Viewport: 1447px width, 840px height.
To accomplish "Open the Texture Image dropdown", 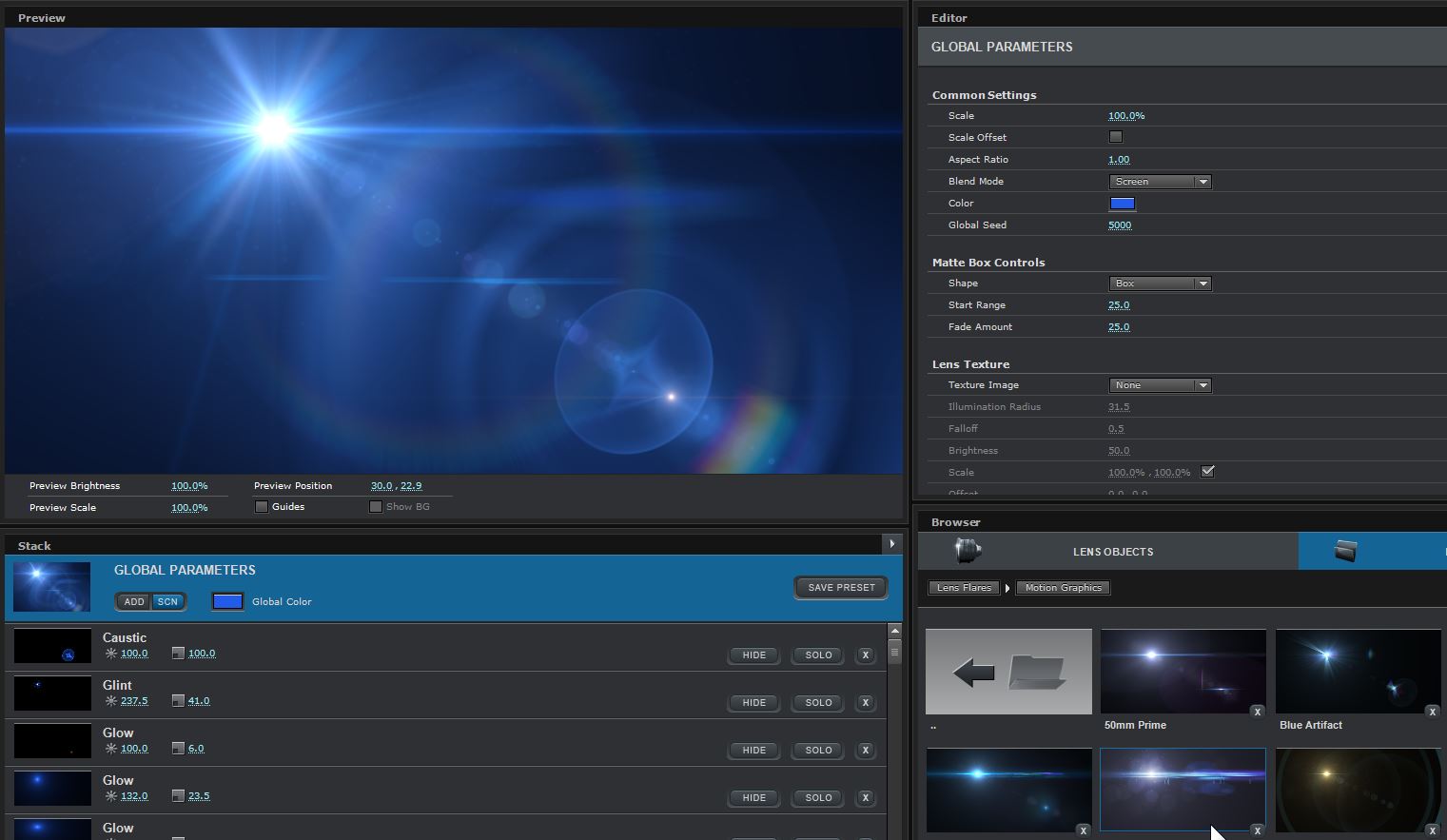I will pyautogui.click(x=1160, y=385).
